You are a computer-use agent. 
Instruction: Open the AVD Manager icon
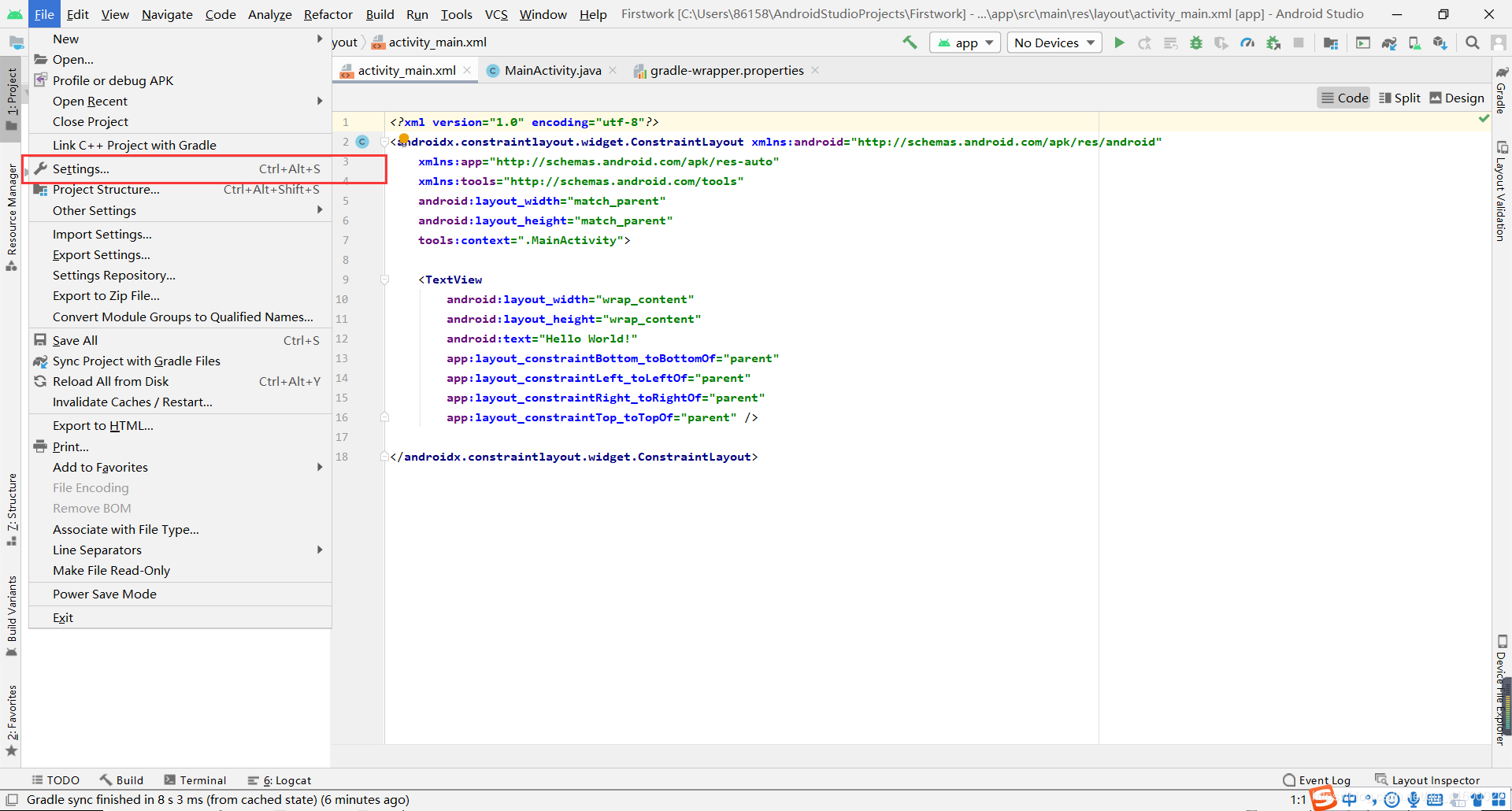pyautogui.click(x=1414, y=43)
